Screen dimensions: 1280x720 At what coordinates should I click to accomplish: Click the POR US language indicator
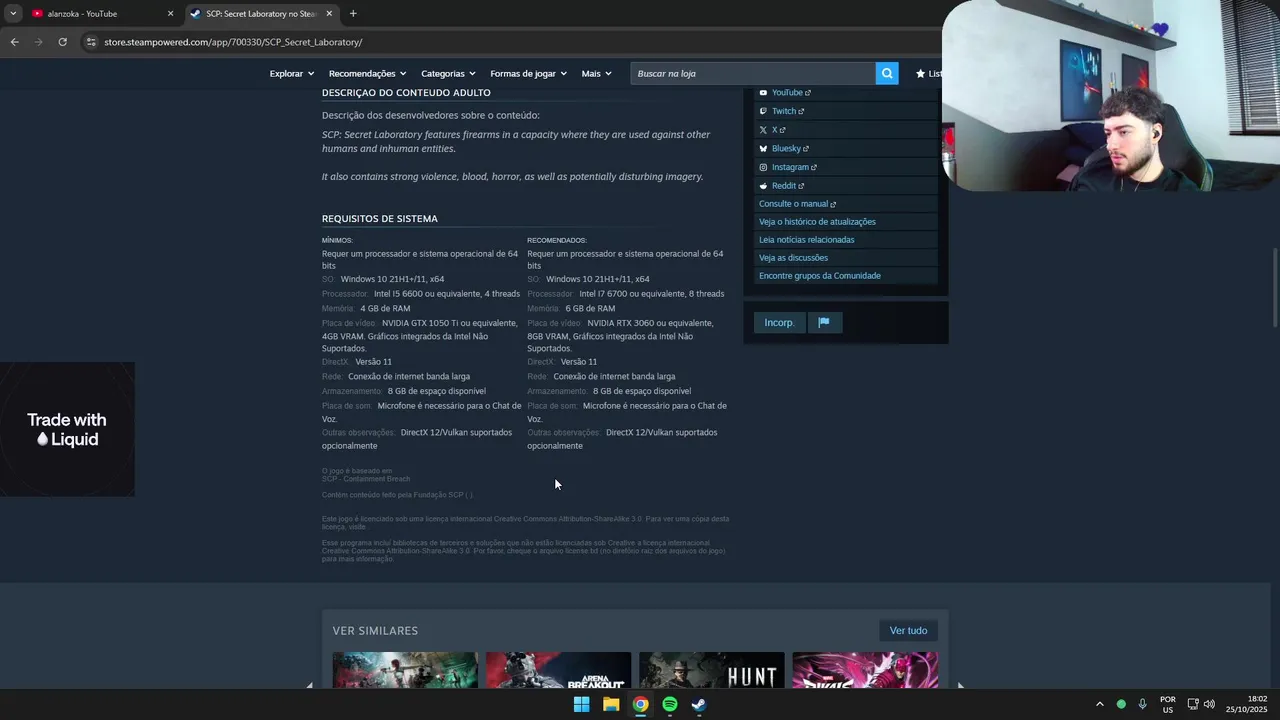point(1168,704)
